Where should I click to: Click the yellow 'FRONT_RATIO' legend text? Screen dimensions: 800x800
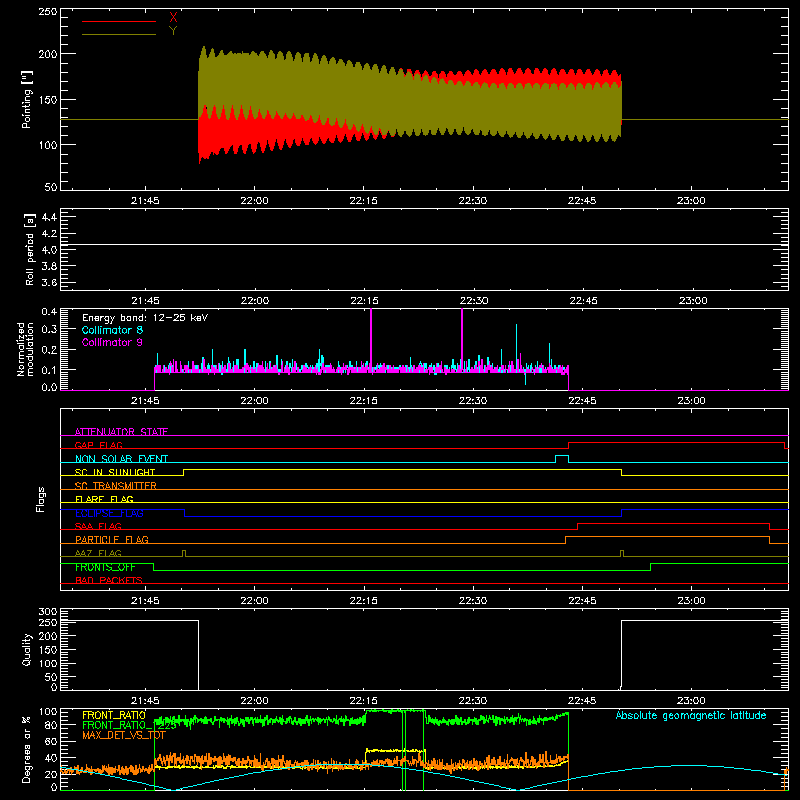[114, 715]
